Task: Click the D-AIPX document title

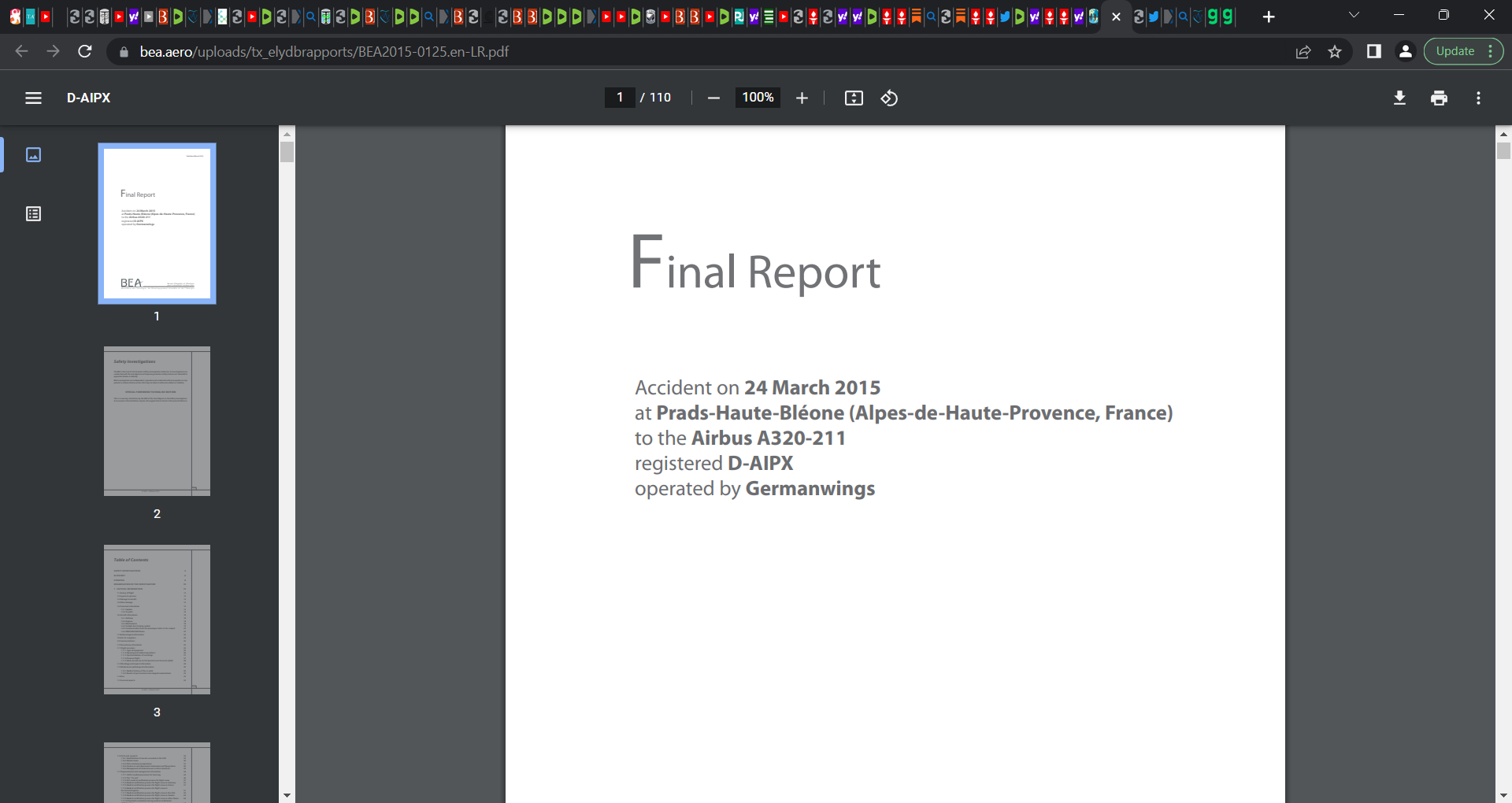Action: tap(88, 98)
